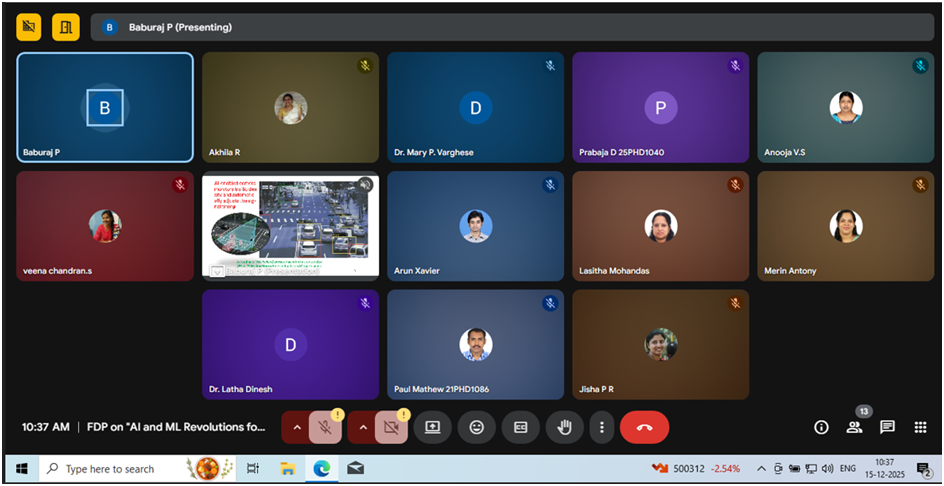Open the share screen (present now) option
This screenshot has width=944, height=486.
pos(432,427)
